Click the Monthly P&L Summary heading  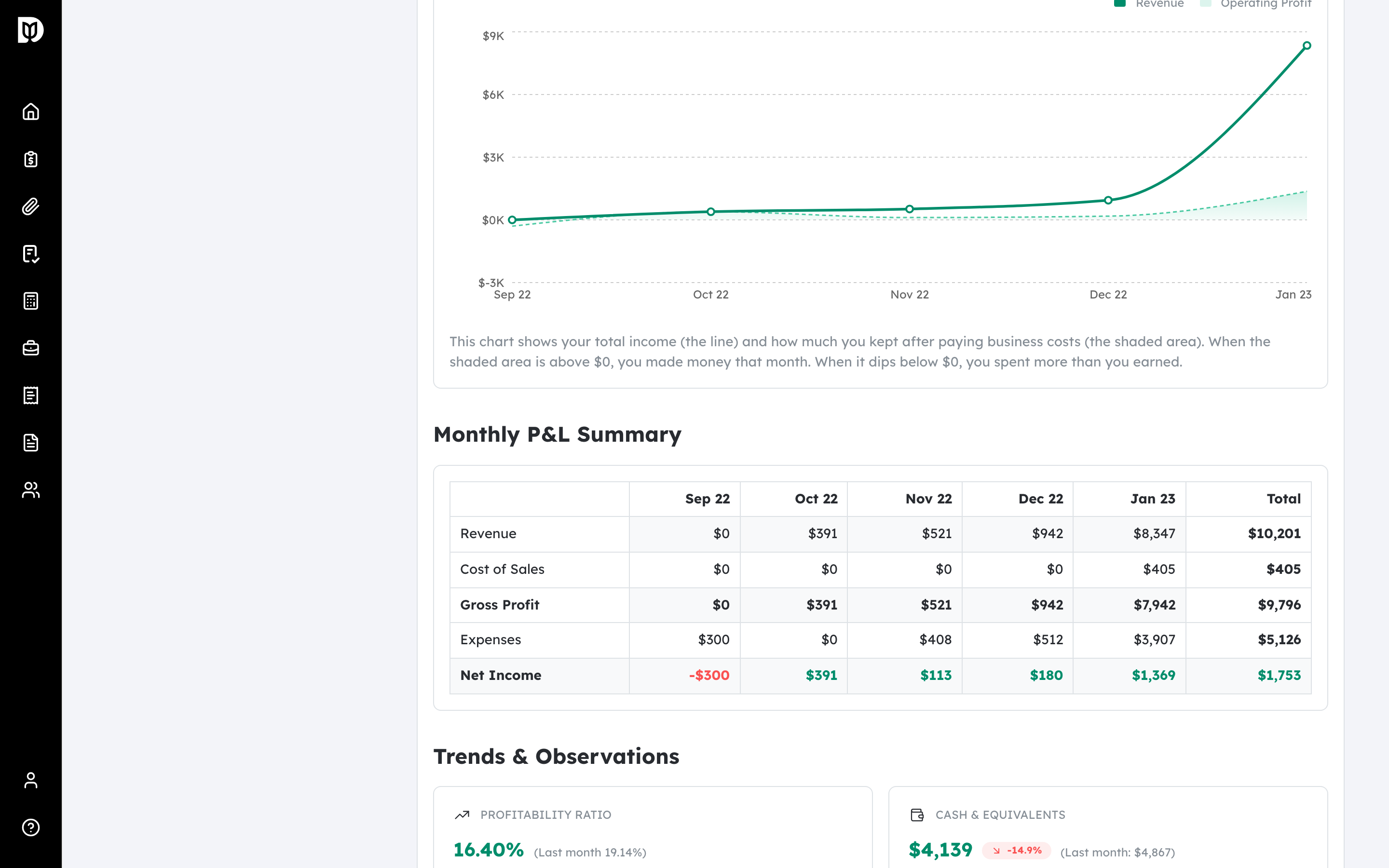558,434
